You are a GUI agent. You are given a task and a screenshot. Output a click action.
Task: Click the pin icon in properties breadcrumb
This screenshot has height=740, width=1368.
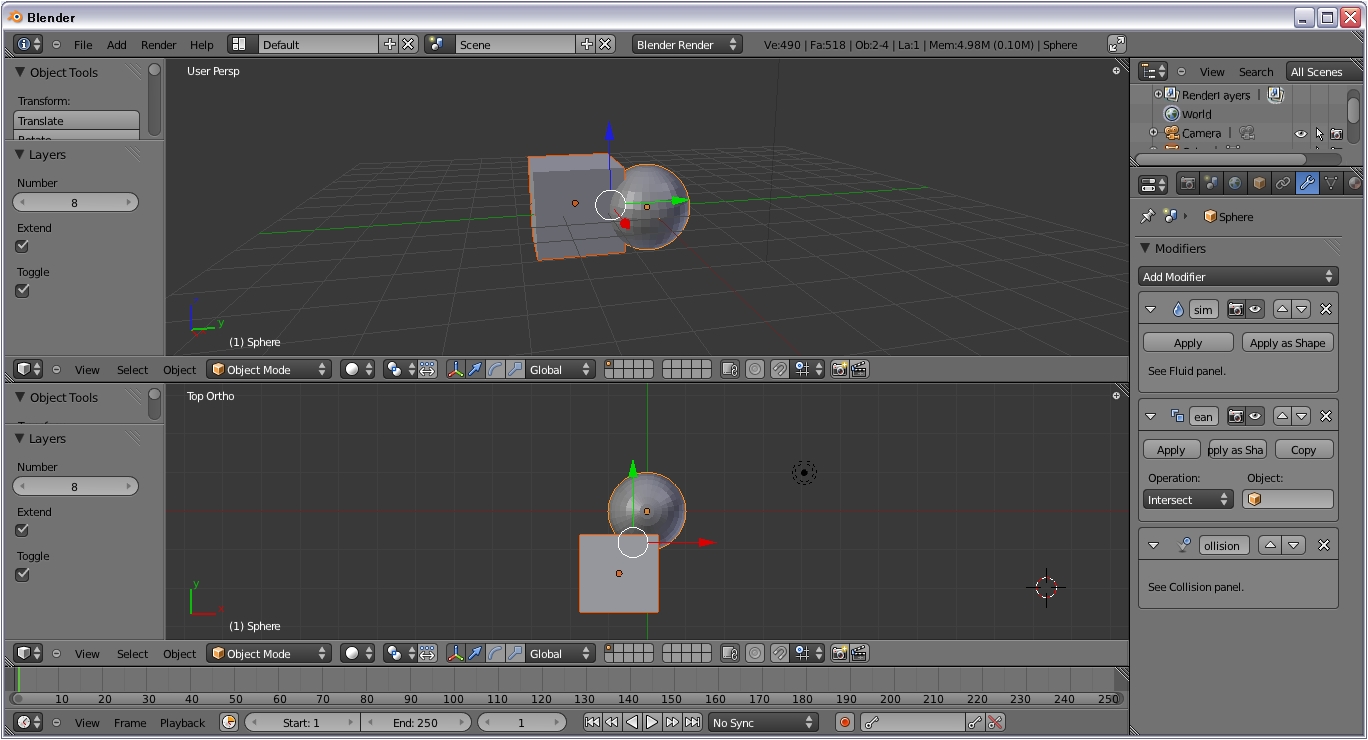[x=1147, y=215]
